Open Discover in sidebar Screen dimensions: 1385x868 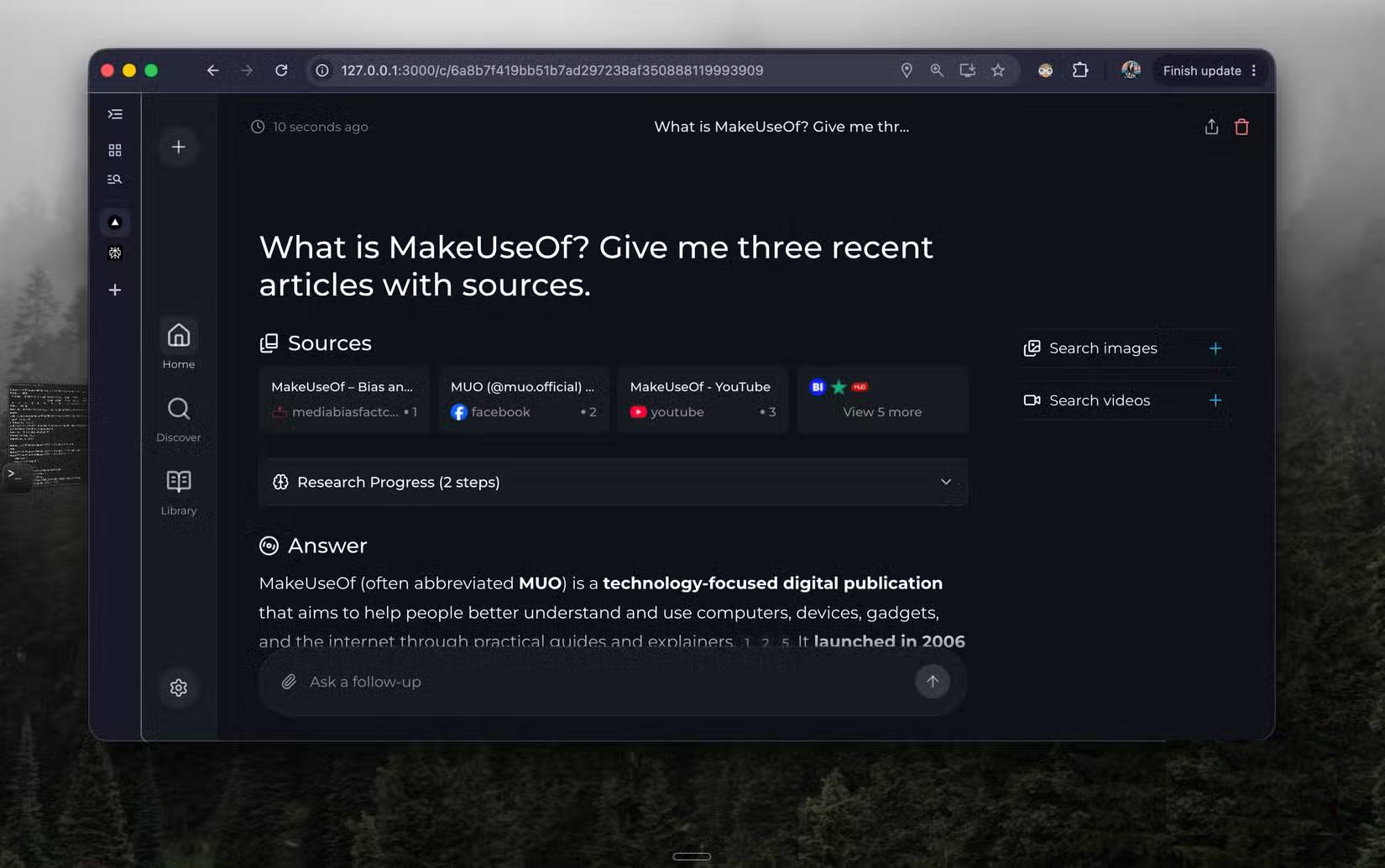(x=179, y=419)
